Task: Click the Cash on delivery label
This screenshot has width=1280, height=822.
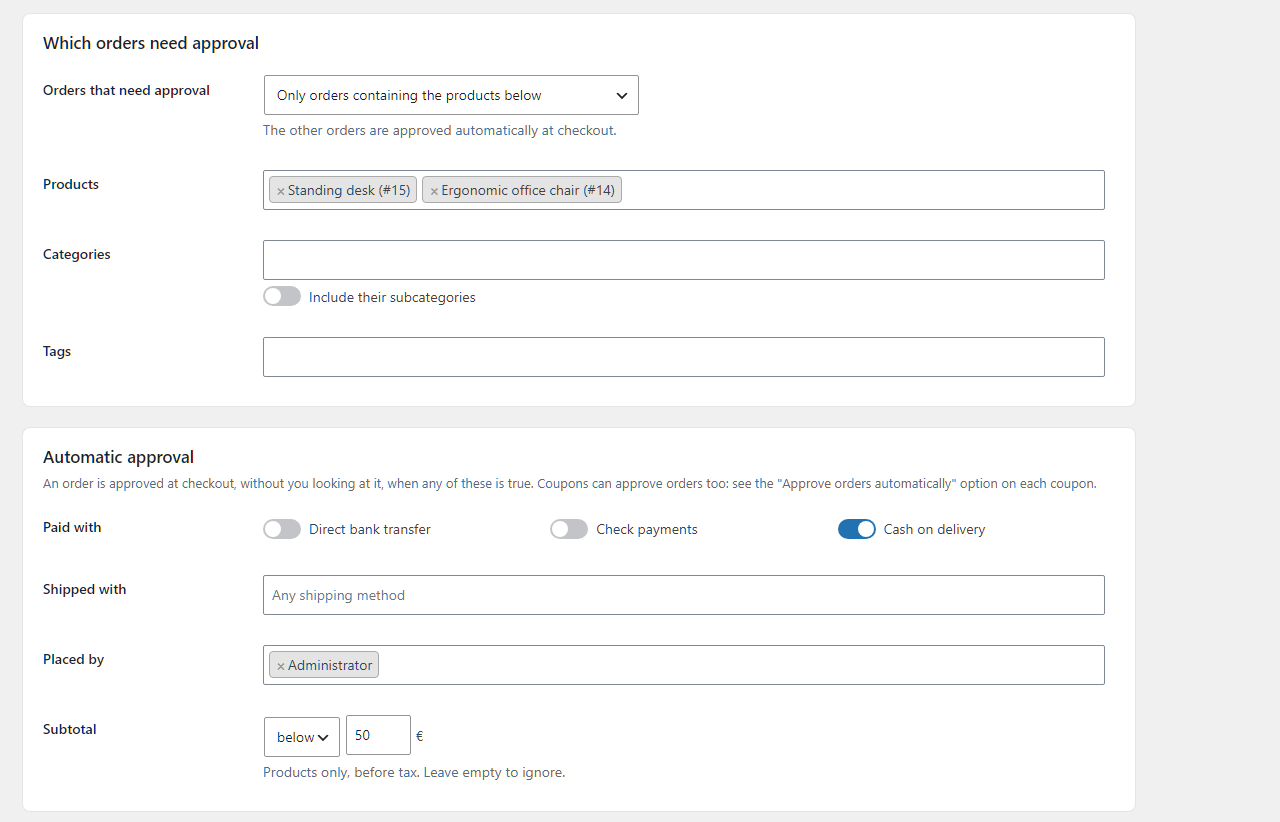Action: (x=934, y=529)
